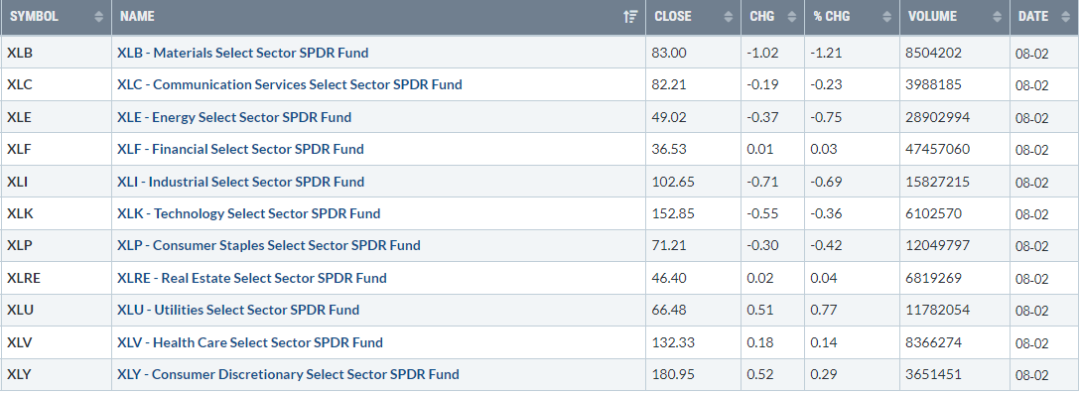This screenshot has width=1080, height=393.
Task: Click the sort arrows beside CLOSE header
Action: 729,17
